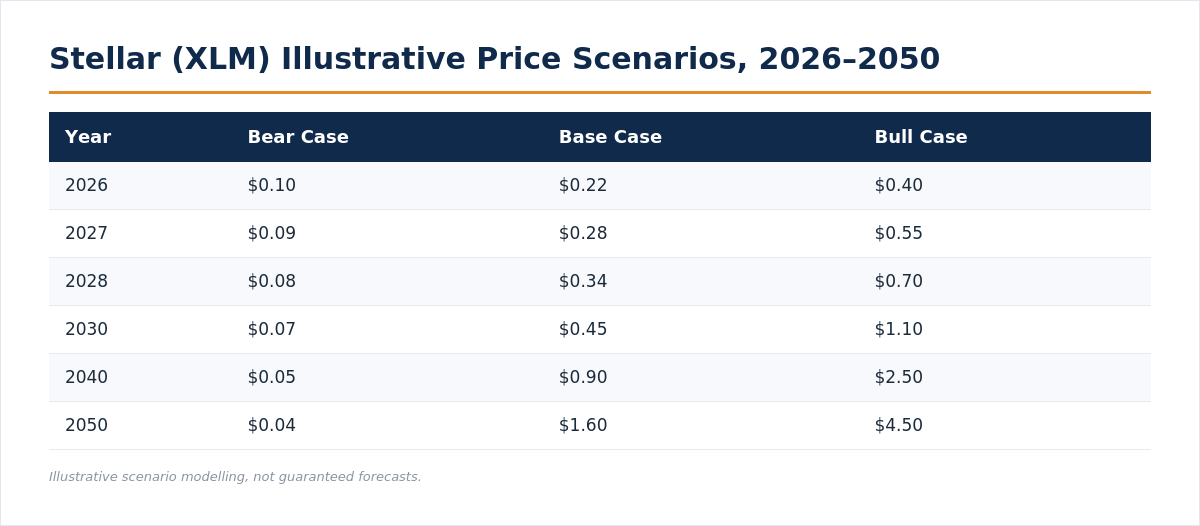Click the $0.40 bull case value
The height and width of the screenshot is (526, 1200).
click(x=899, y=186)
